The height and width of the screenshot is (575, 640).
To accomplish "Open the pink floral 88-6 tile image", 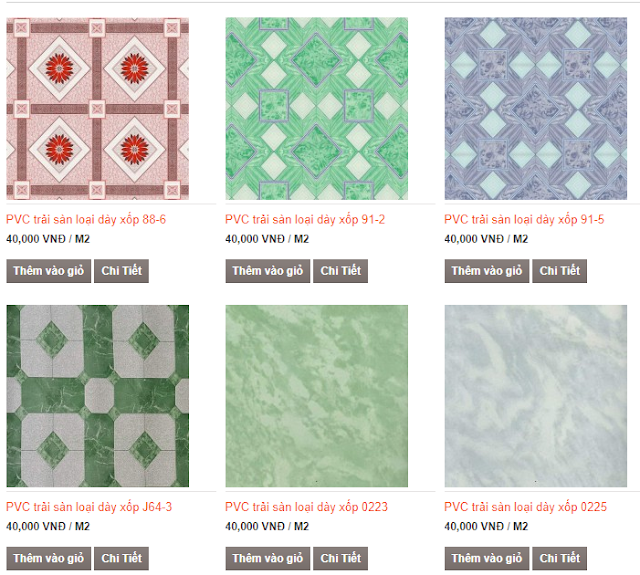I will pyautogui.click(x=98, y=109).
